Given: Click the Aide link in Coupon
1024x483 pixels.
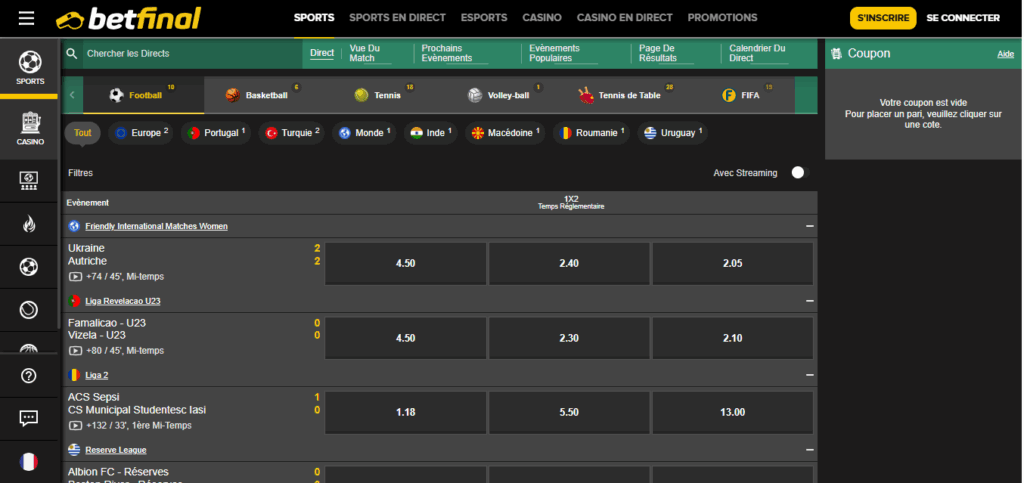Looking at the screenshot, I should (1005, 54).
